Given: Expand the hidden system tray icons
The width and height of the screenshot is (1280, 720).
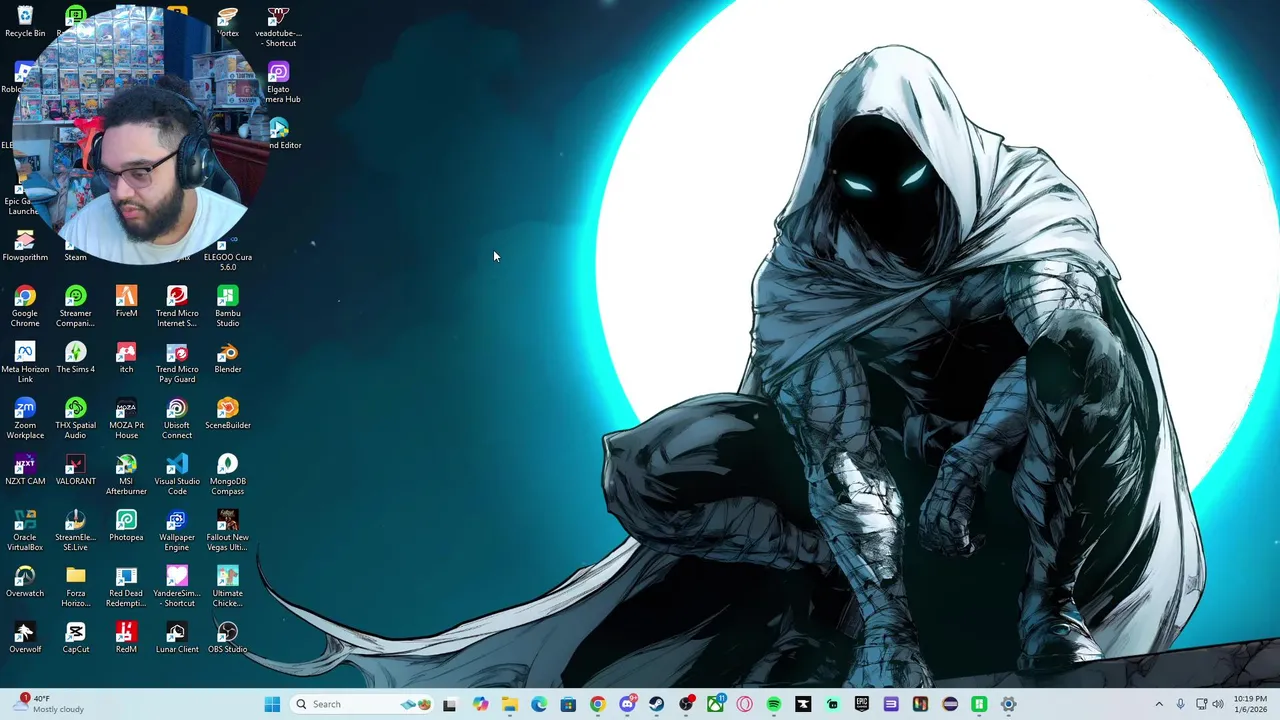Looking at the screenshot, I should [x=1159, y=704].
